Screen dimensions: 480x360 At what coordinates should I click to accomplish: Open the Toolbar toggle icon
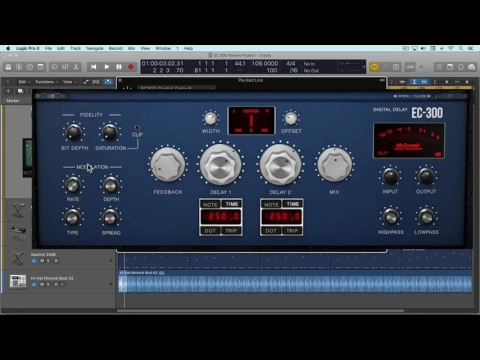click(x=40, y=67)
